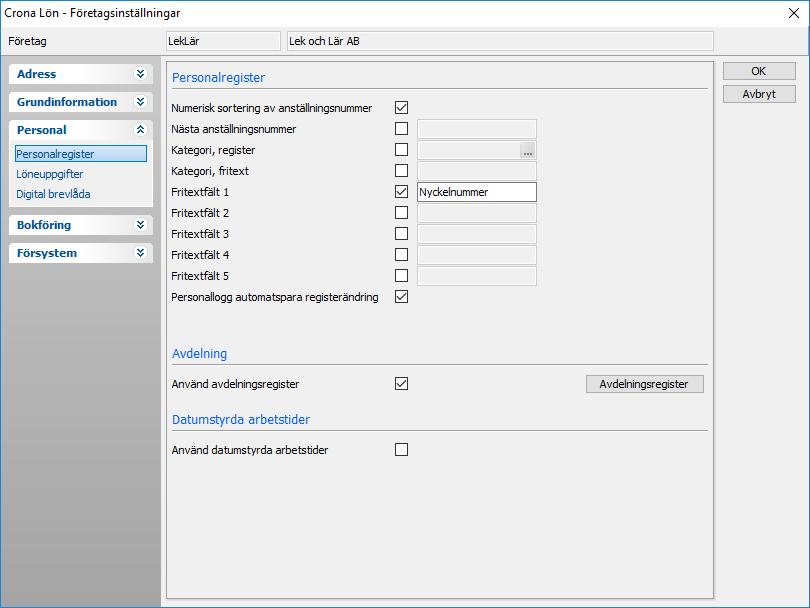Screen dimensions: 810x608
Task: Open Digital brevlåda settings
Action: tap(53, 194)
